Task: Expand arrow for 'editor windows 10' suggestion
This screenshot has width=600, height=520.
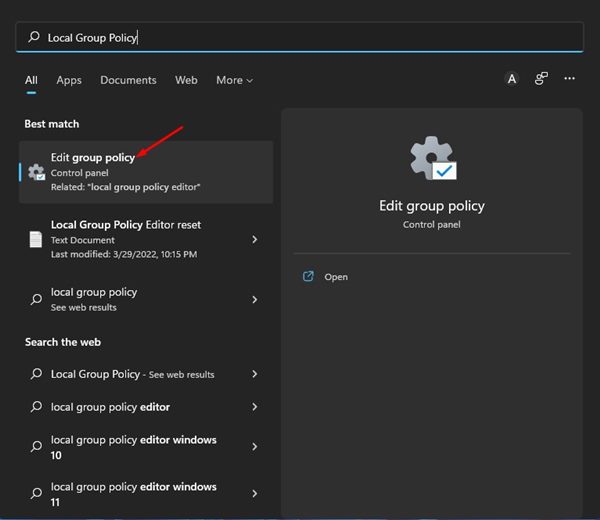Action: click(x=255, y=447)
